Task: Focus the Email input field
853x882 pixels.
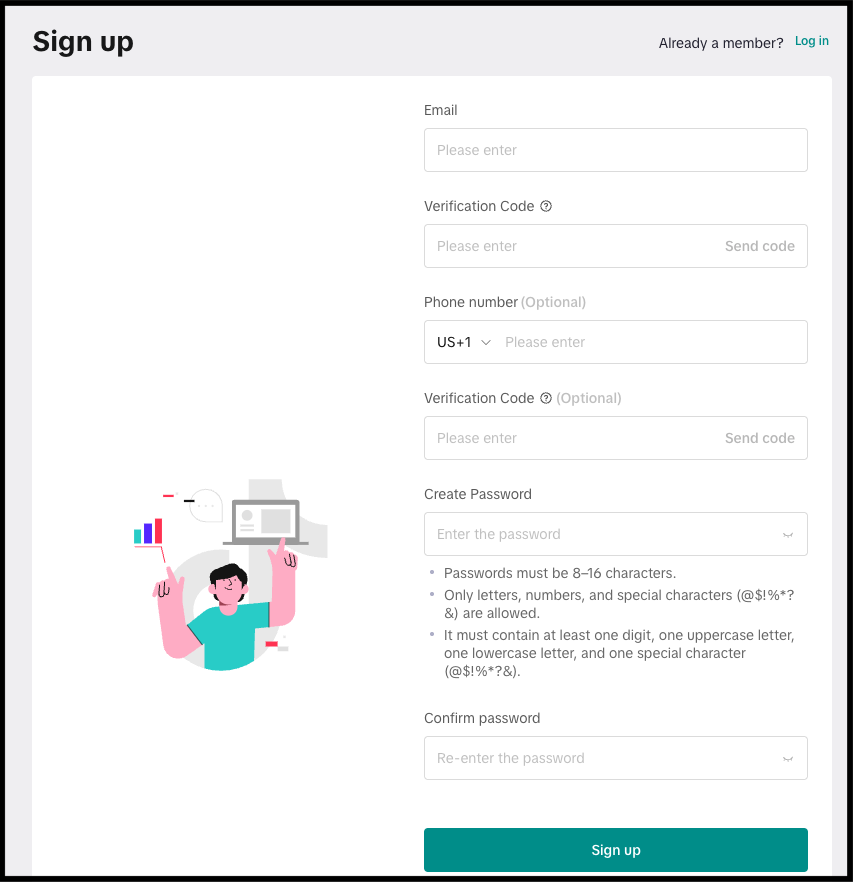Action: pos(615,150)
